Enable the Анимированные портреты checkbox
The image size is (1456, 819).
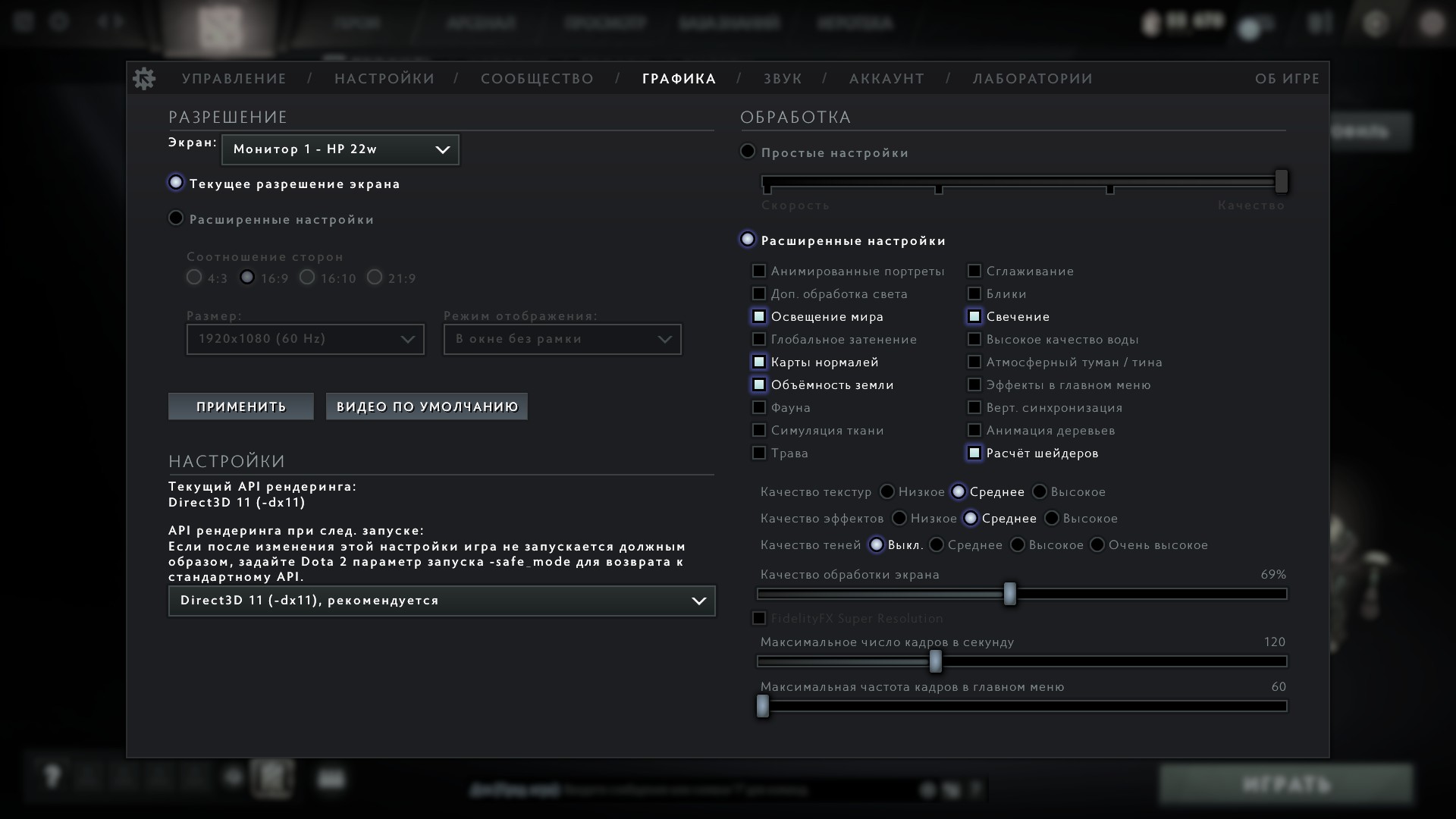click(758, 271)
